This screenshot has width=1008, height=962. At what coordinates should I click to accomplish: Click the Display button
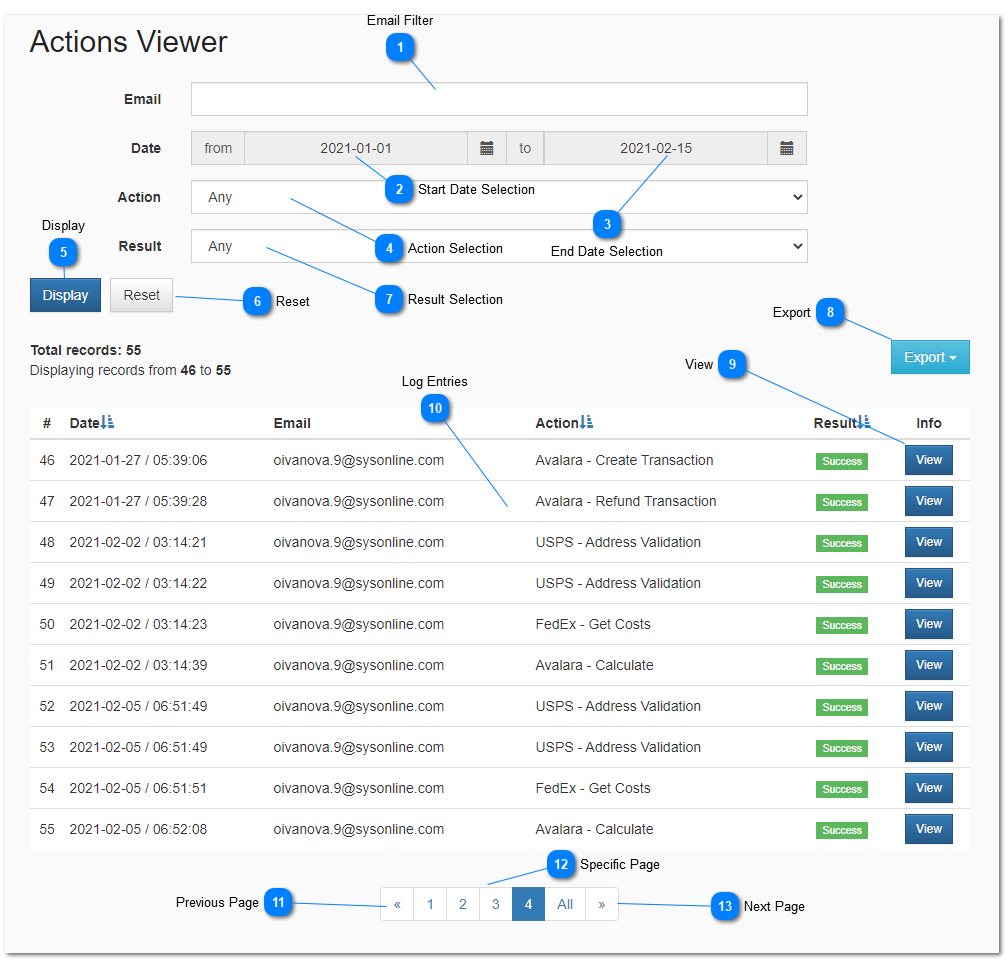click(x=65, y=295)
